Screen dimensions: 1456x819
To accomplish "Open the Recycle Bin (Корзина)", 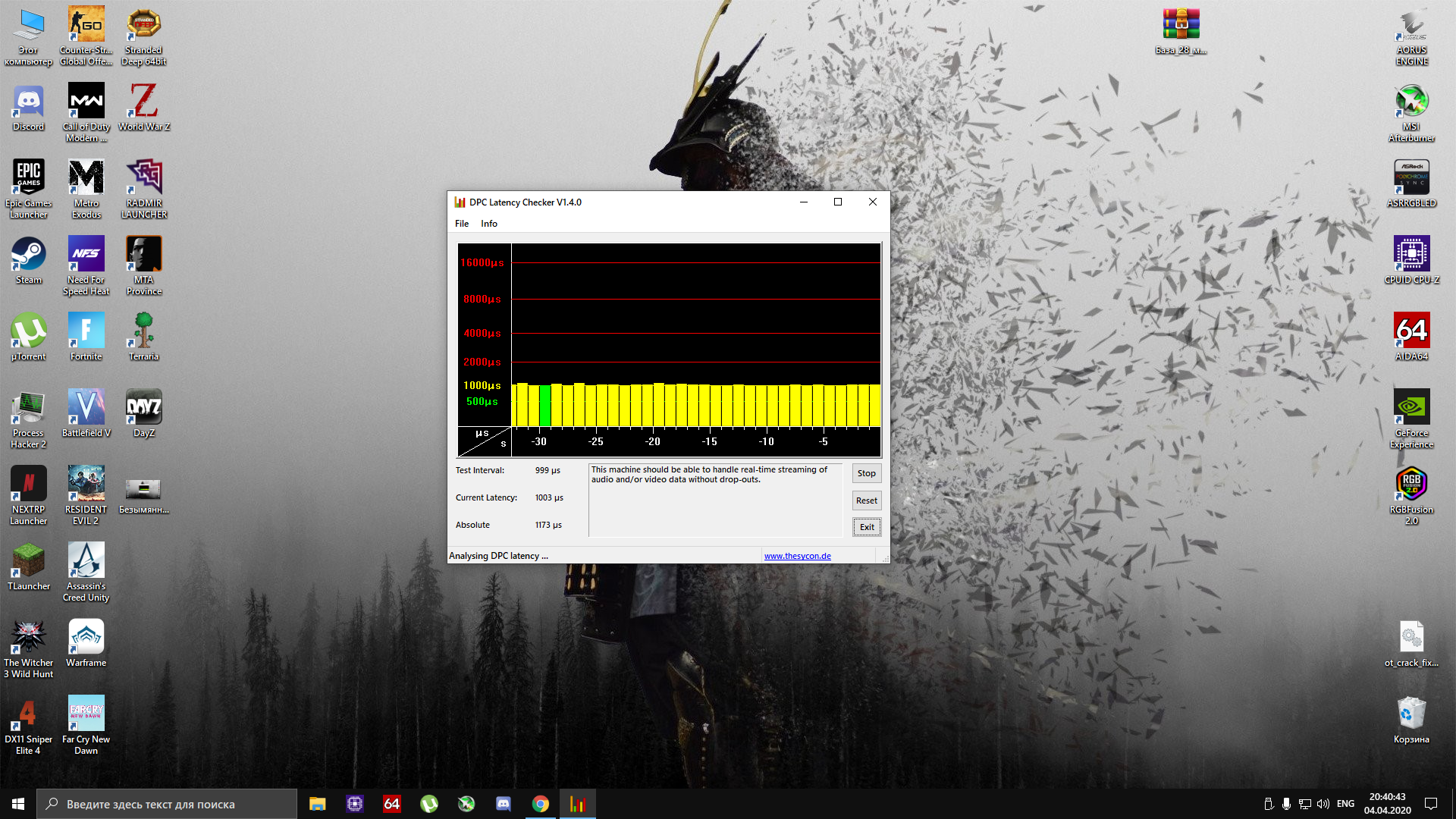I will pyautogui.click(x=1411, y=719).
